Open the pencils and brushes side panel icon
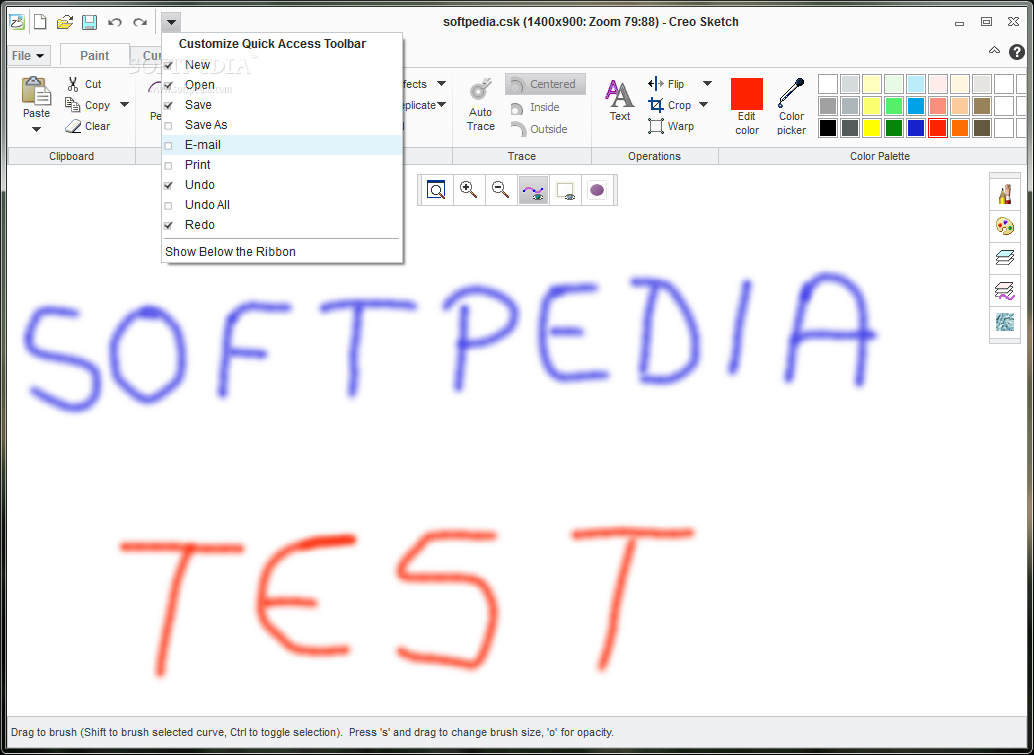 point(1004,195)
